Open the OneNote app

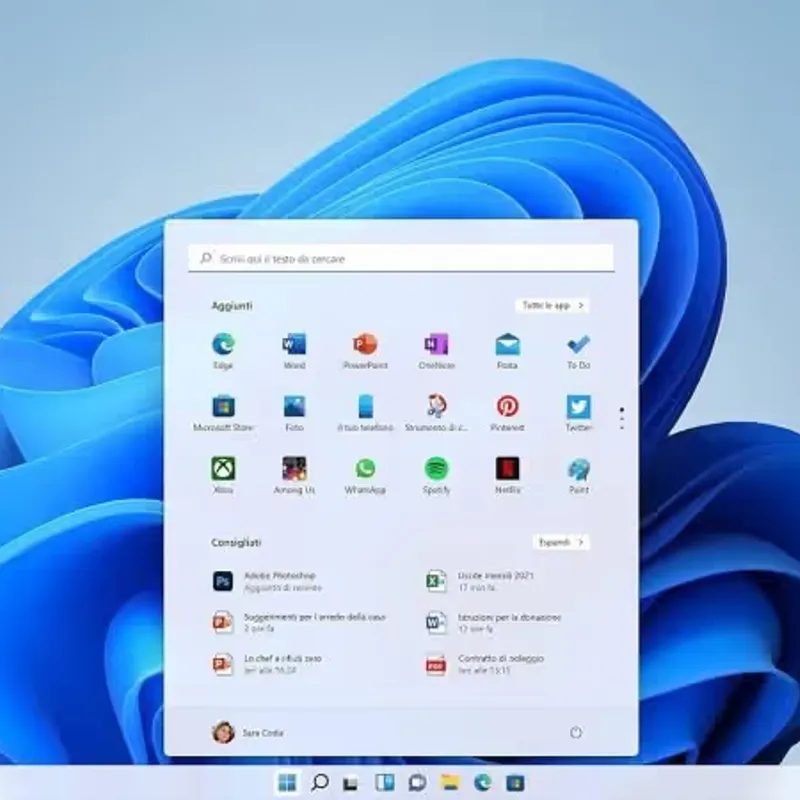[436, 350]
